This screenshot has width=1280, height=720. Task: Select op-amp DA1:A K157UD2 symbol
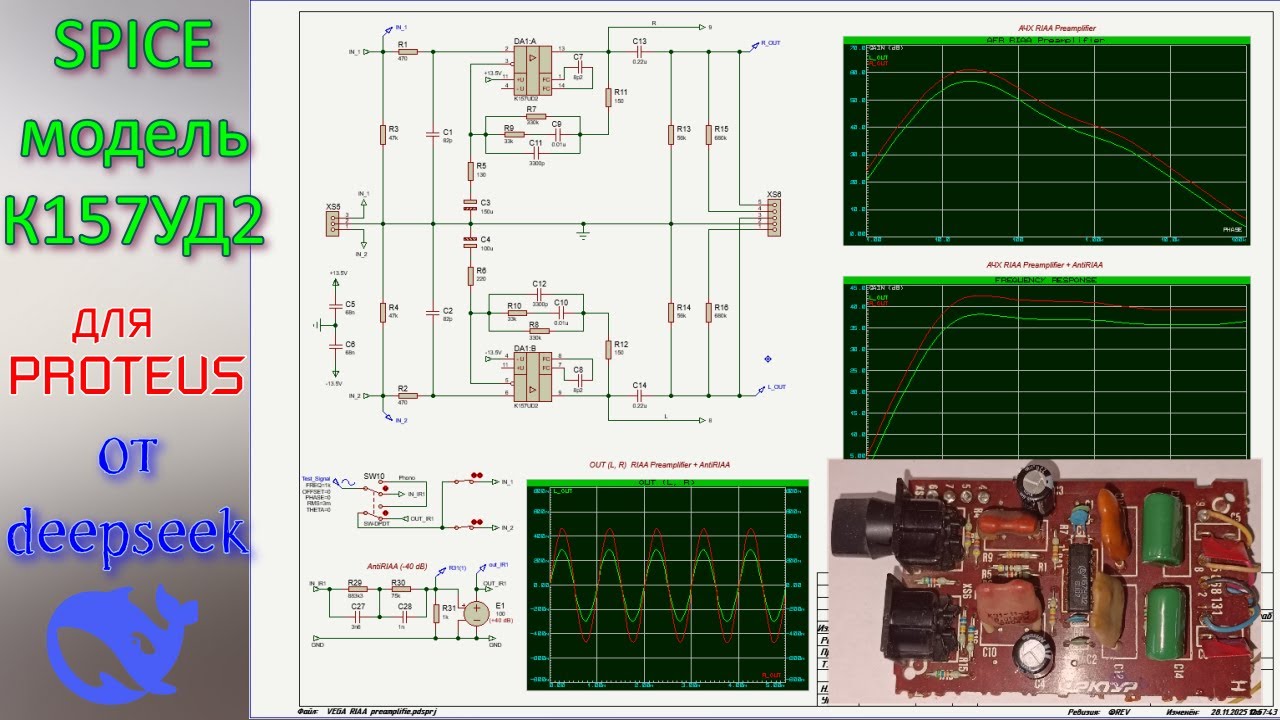[x=533, y=71]
